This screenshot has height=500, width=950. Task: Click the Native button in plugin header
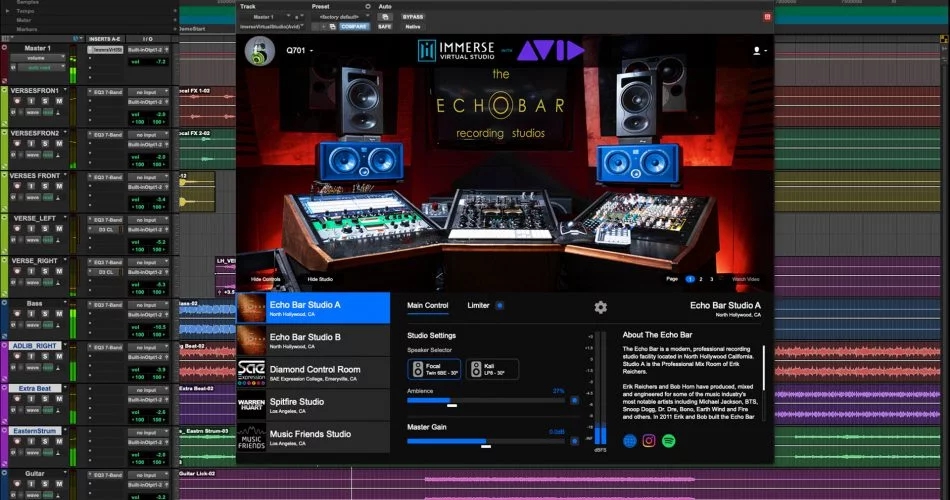click(413, 27)
